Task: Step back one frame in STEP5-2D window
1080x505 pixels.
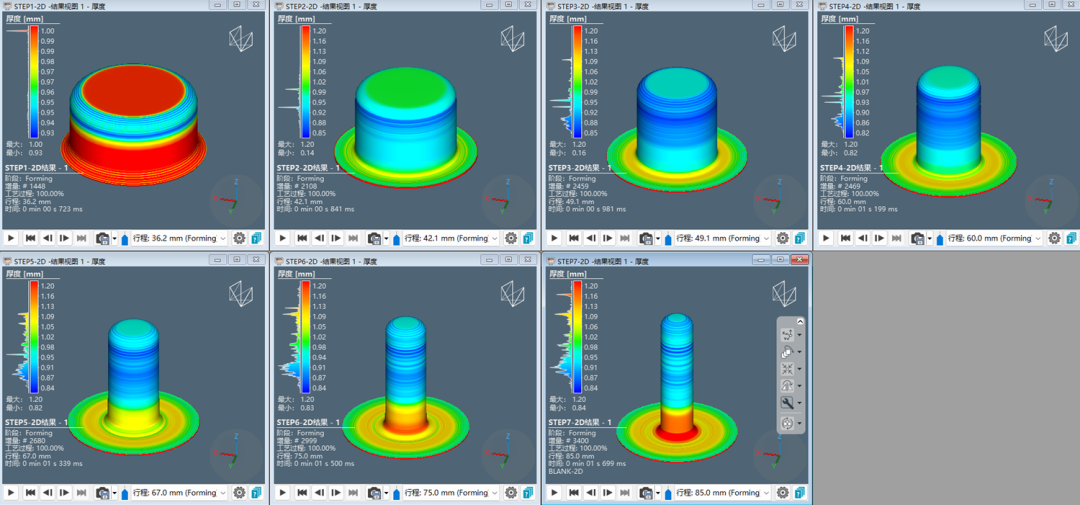Action: point(48,493)
